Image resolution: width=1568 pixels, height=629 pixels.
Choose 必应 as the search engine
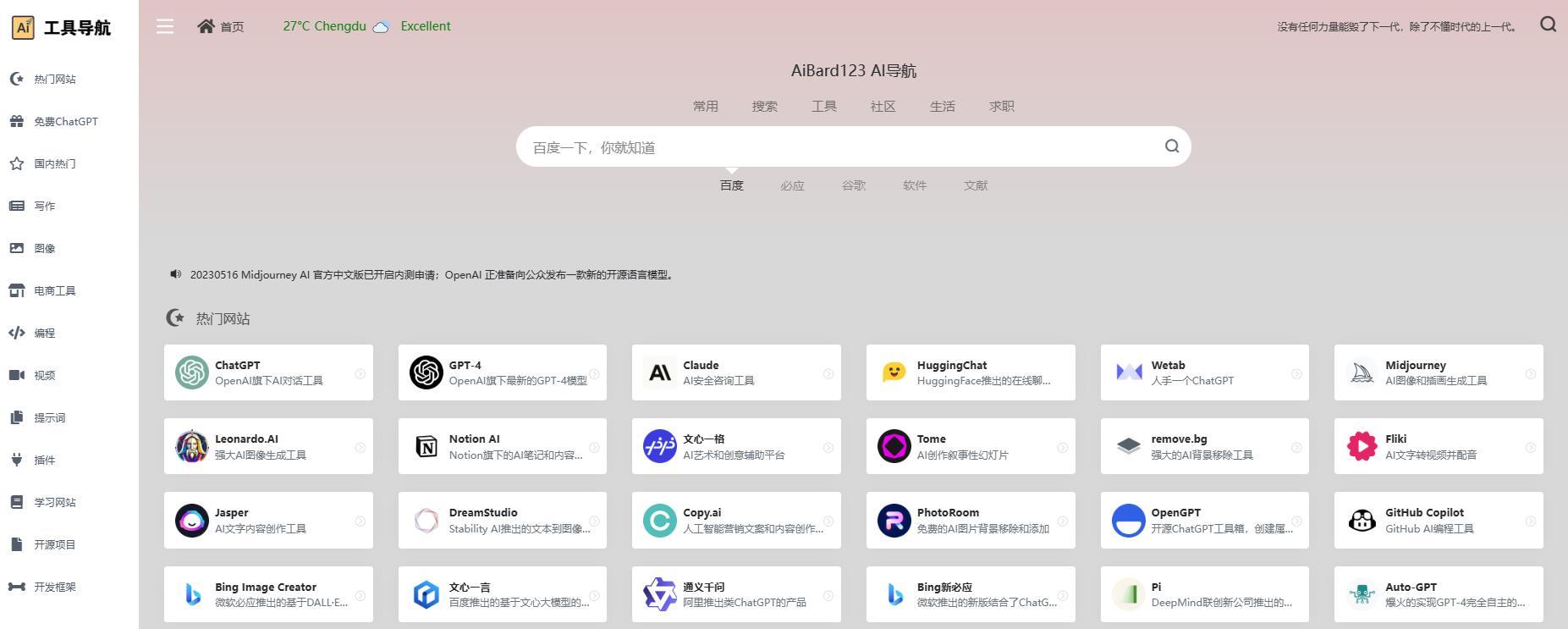tap(793, 185)
